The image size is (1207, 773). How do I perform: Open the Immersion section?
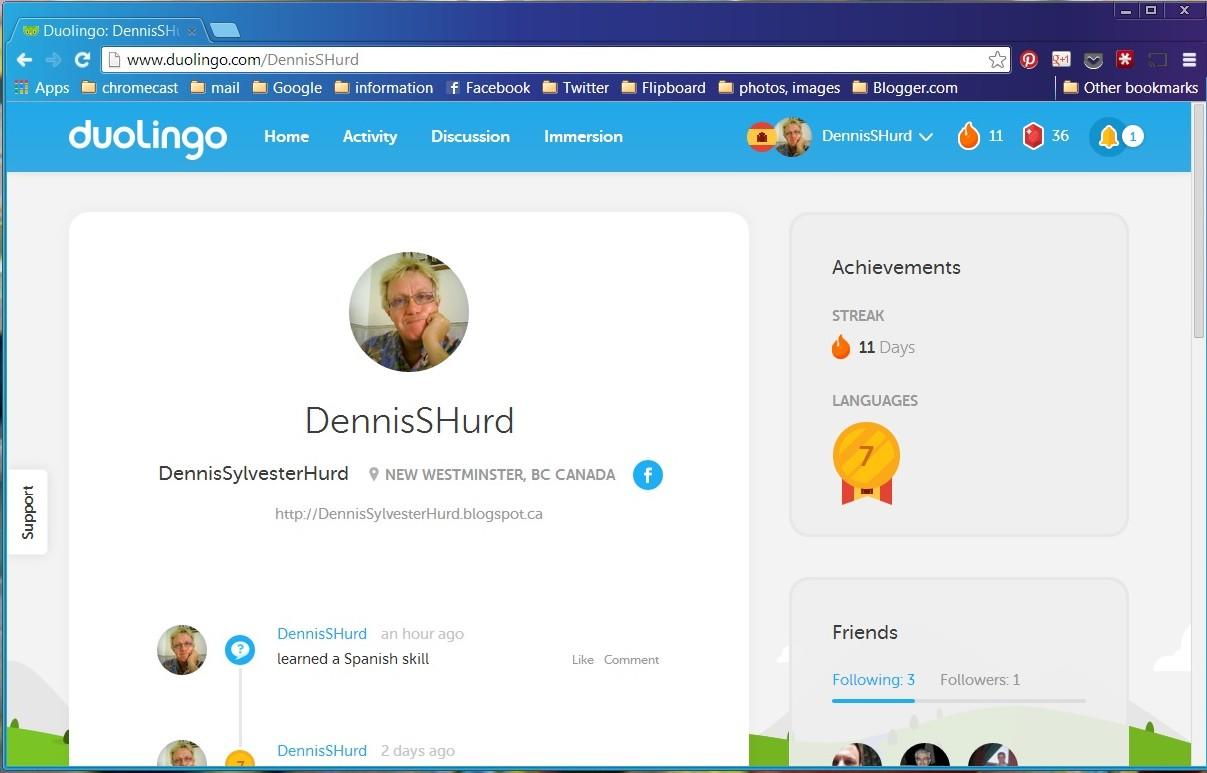(x=583, y=136)
